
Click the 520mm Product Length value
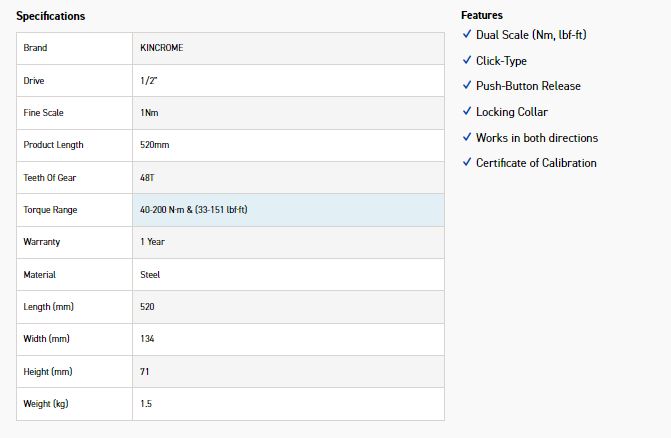[x=155, y=145]
